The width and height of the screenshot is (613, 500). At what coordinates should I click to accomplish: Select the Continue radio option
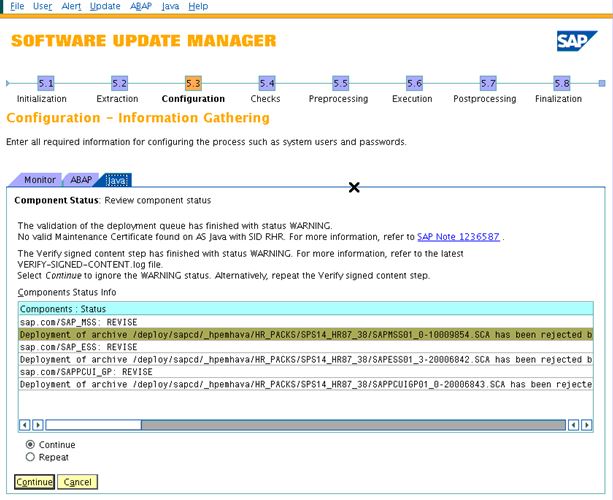coord(30,444)
